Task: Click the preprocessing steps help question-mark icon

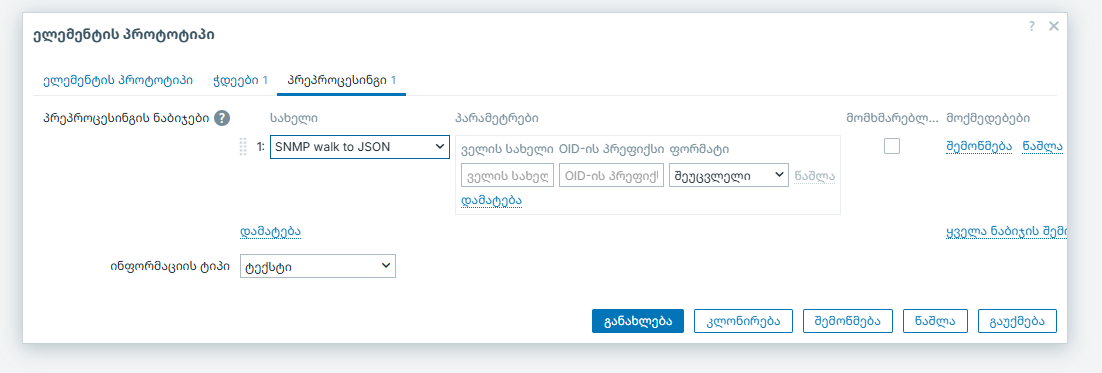Action: click(222, 118)
